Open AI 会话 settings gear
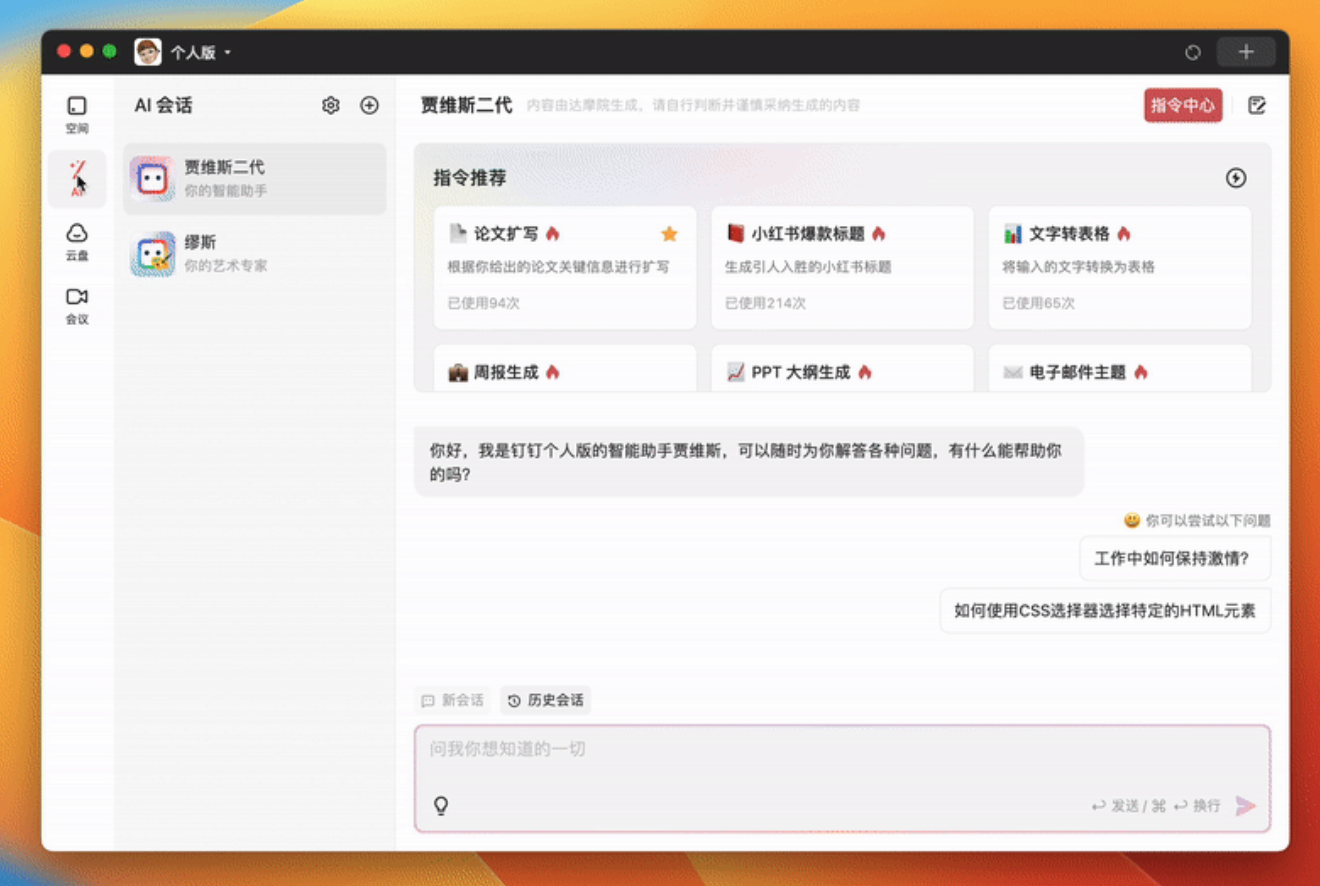The width and height of the screenshot is (1320, 886). pos(331,106)
